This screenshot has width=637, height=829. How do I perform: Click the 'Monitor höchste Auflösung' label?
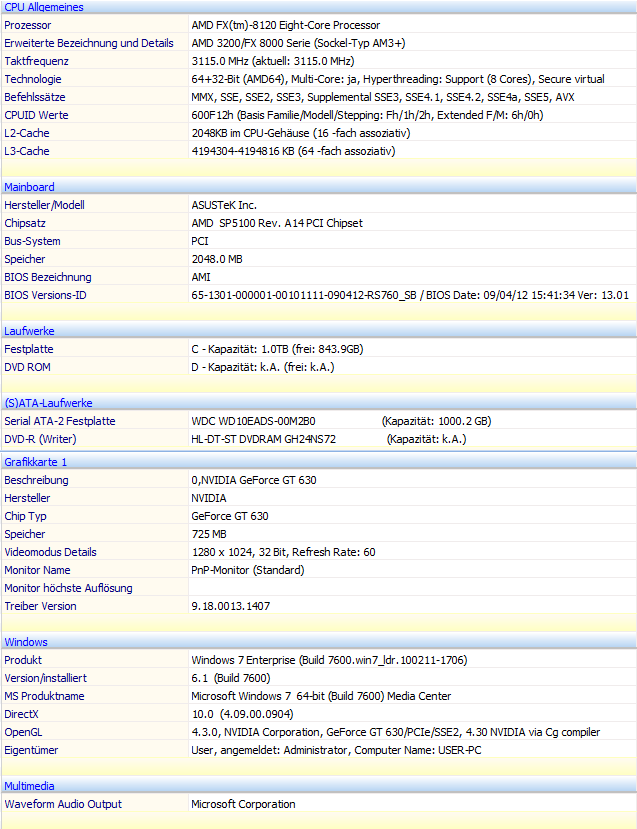click(x=69, y=587)
